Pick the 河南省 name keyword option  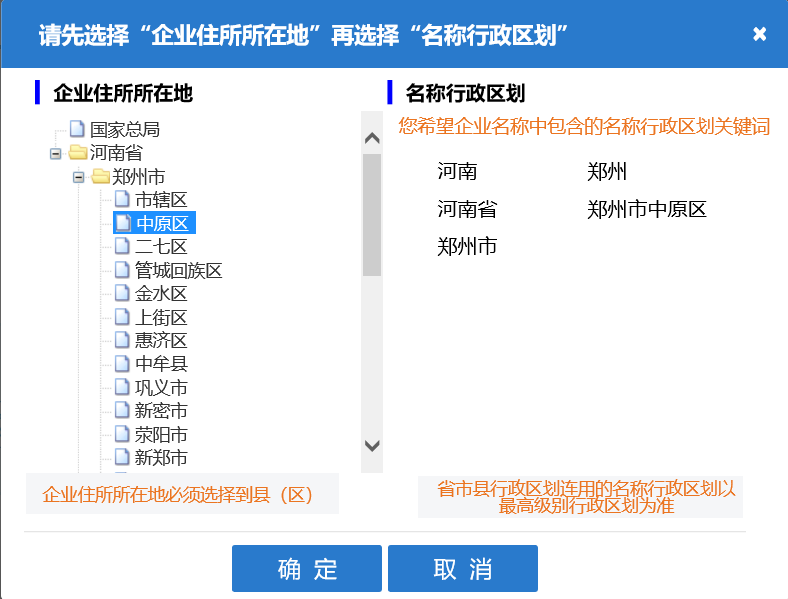pos(467,209)
